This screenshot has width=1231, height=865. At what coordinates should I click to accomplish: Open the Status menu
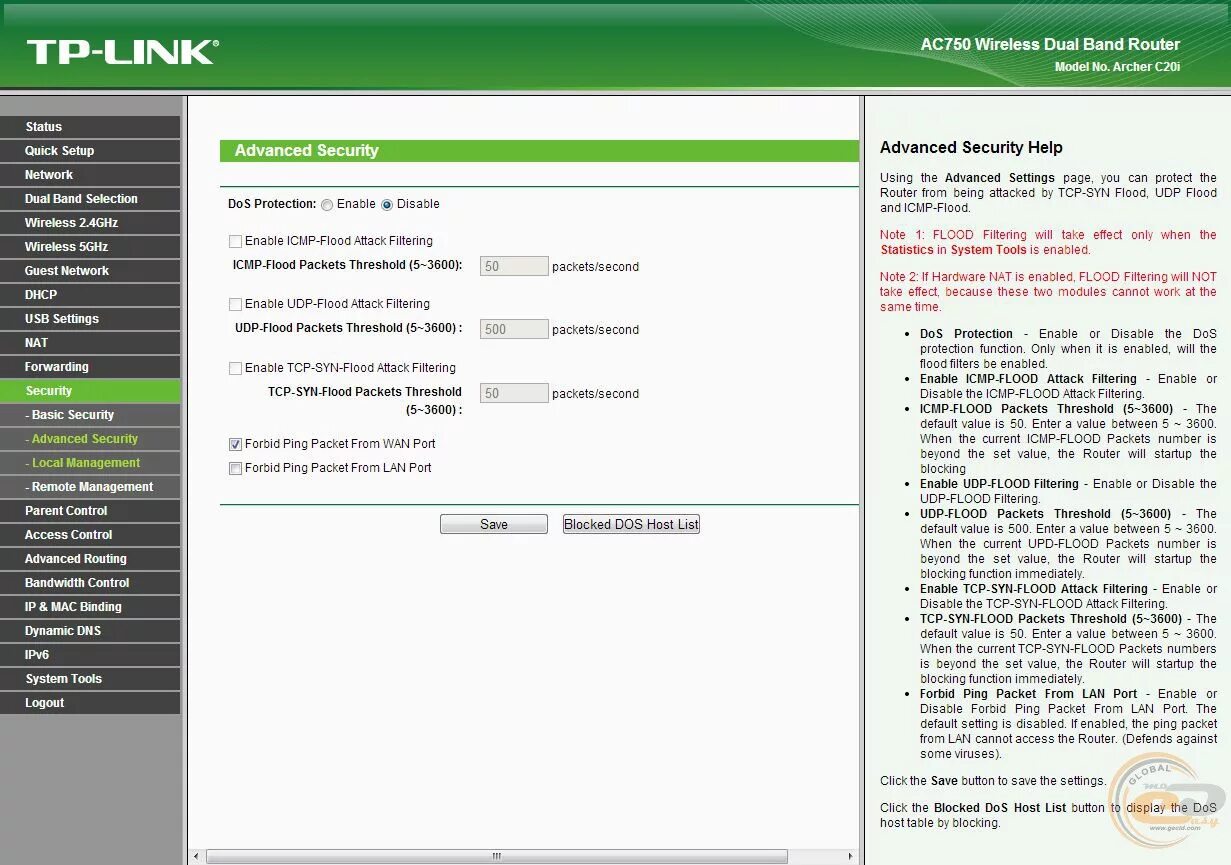point(90,127)
